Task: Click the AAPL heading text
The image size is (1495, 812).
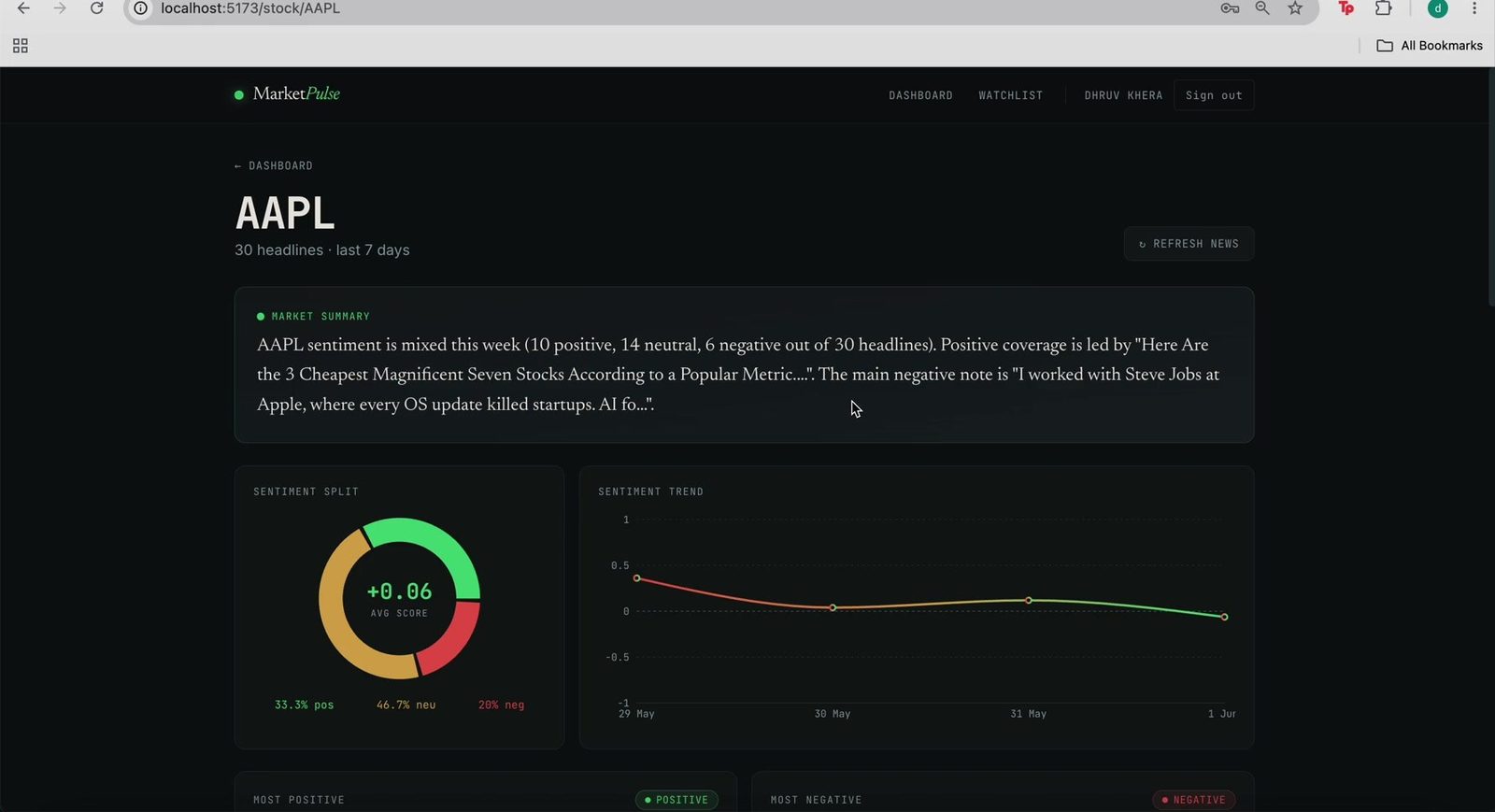Action: pyautogui.click(x=285, y=213)
